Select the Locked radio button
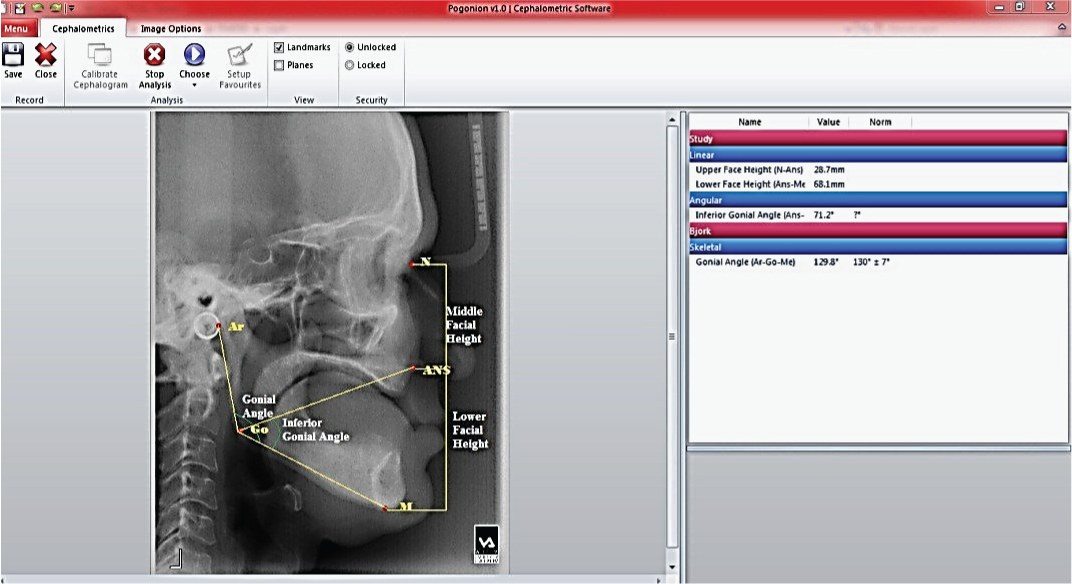The height and width of the screenshot is (584, 1072). point(349,65)
